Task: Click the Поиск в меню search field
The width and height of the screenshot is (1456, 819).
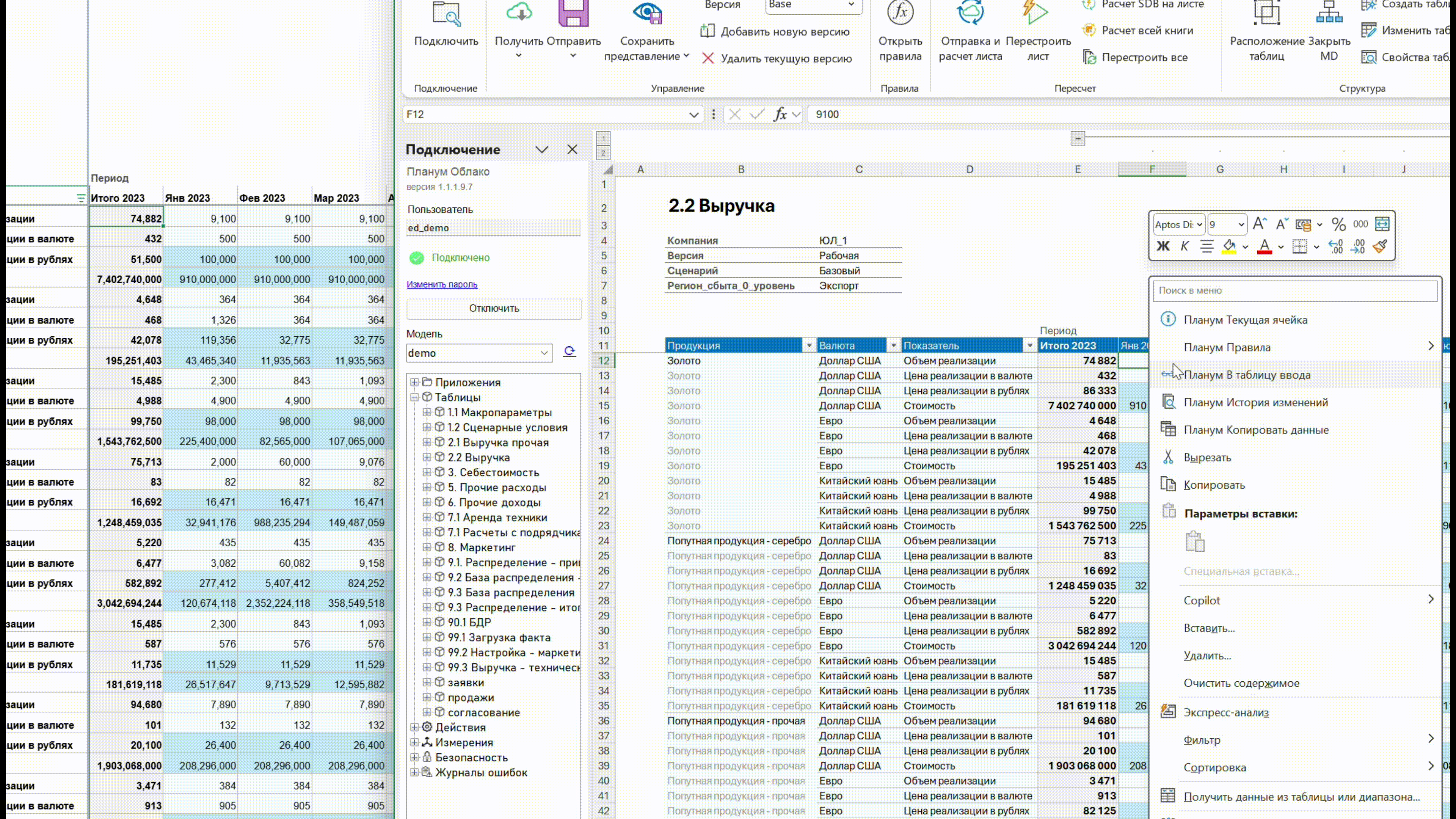Action: pos(1294,290)
